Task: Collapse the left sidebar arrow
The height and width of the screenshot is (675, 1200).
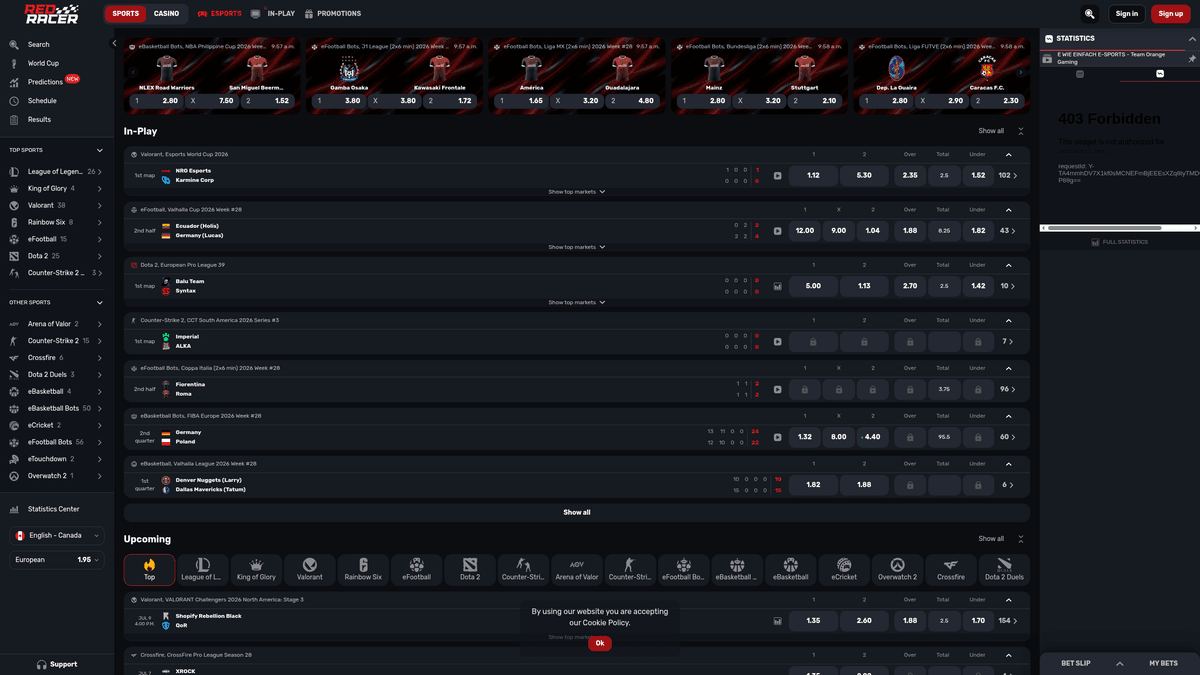Action: tap(114, 43)
